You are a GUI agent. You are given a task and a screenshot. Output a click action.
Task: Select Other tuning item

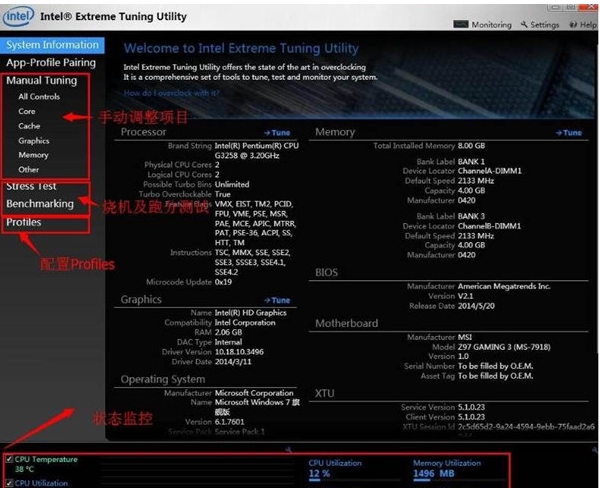(x=29, y=169)
